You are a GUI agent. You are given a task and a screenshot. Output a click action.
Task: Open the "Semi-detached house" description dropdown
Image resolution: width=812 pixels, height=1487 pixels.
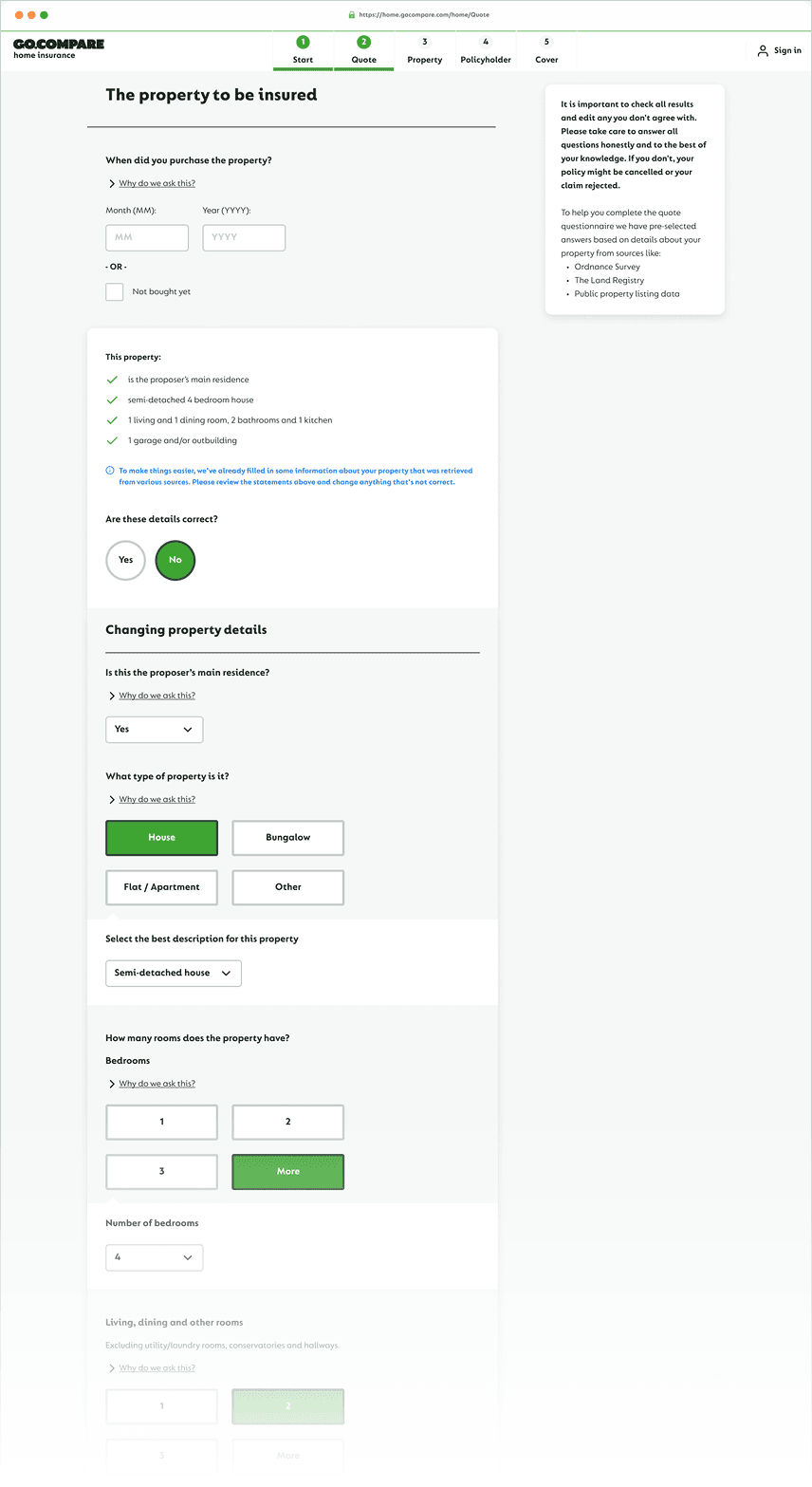(x=173, y=973)
